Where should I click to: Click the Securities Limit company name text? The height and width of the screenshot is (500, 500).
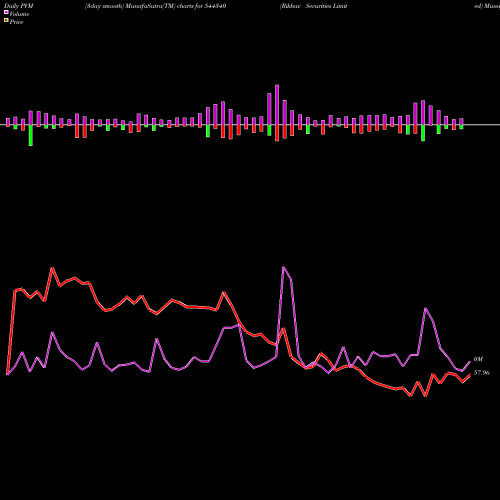click(x=327, y=6)
